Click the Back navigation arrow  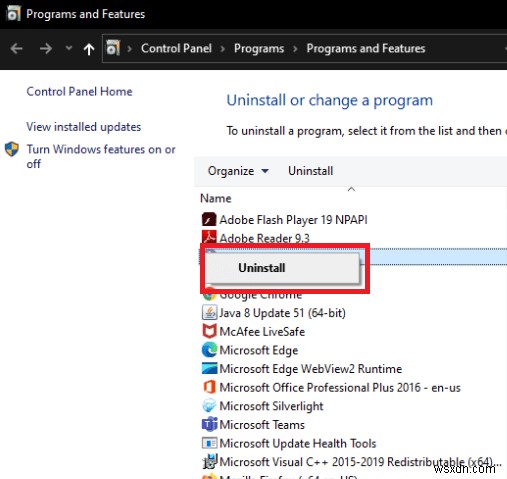(16, 49)
